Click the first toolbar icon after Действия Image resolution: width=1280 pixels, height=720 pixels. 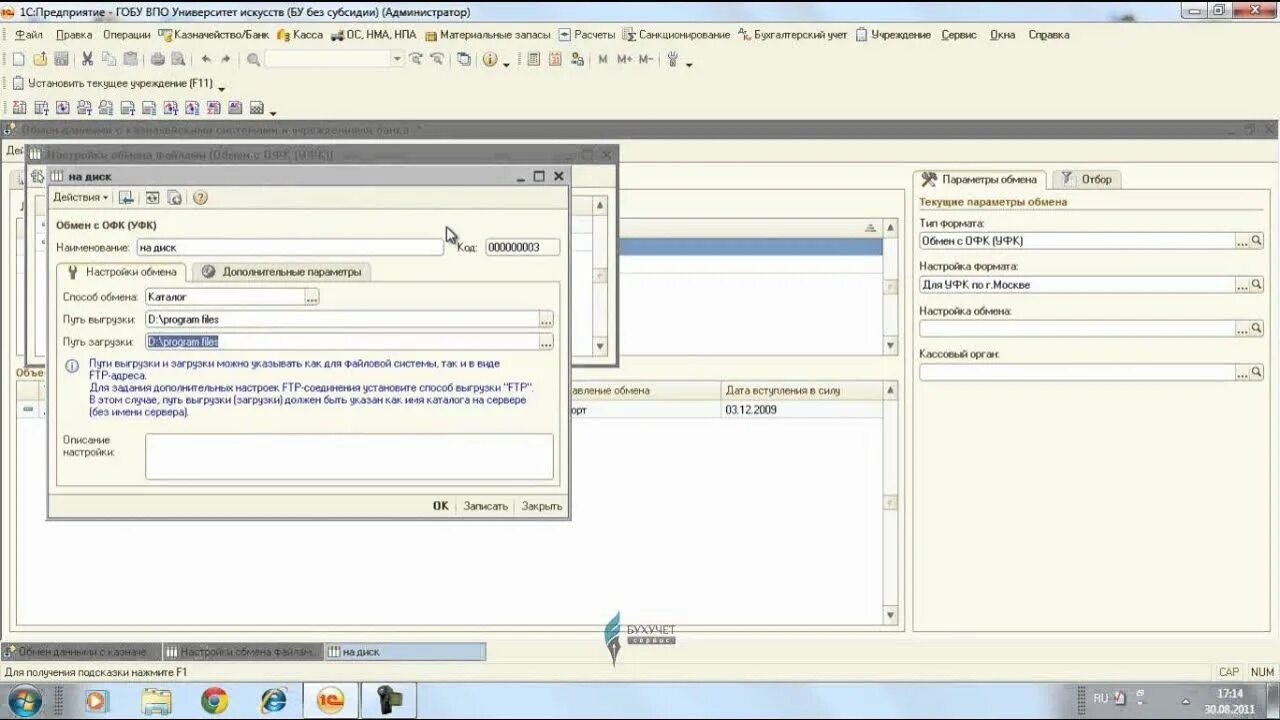tap(127, 198)
